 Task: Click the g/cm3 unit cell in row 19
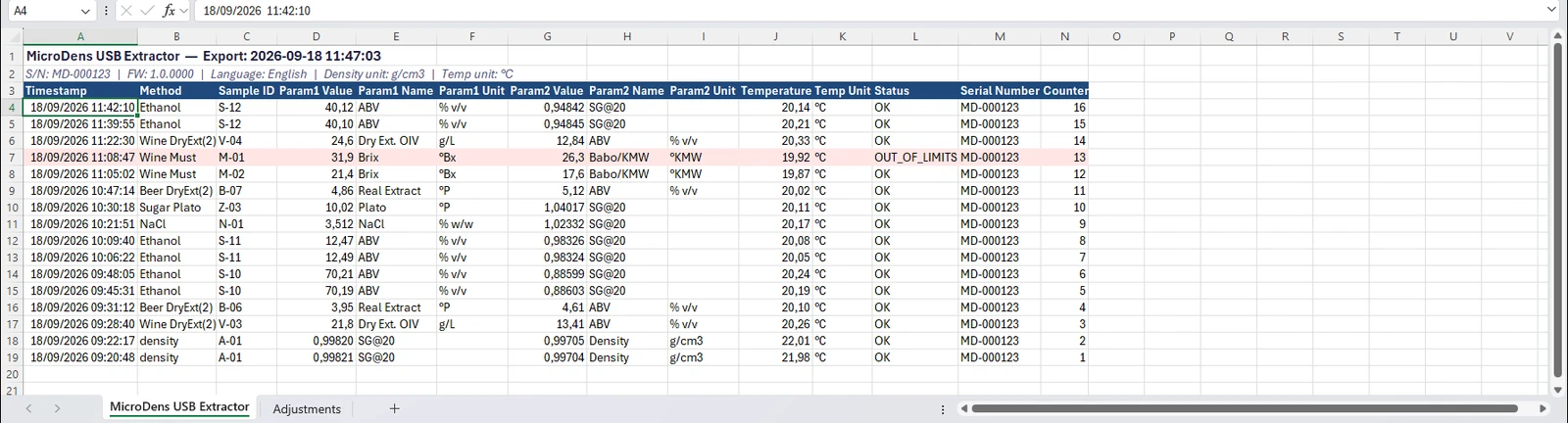pos(703,357)
